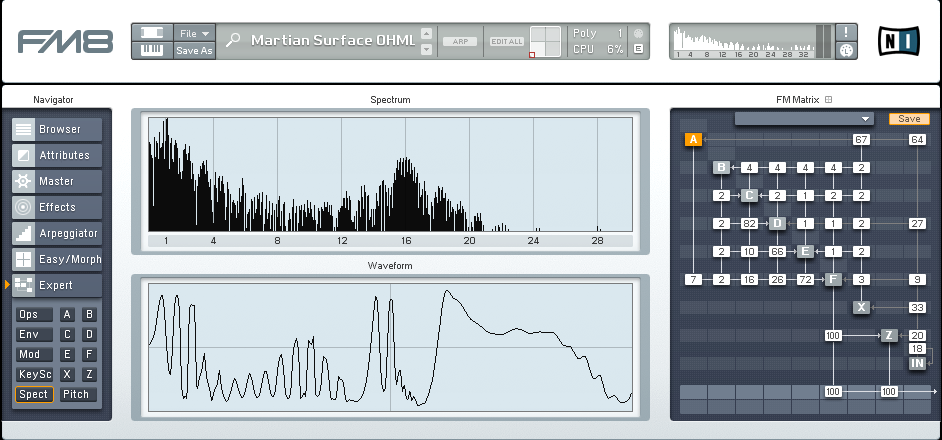This screenshot has width=942, height=440.
Task: Toggle the EDIT ALL button
Action: [x=507, y=41]
